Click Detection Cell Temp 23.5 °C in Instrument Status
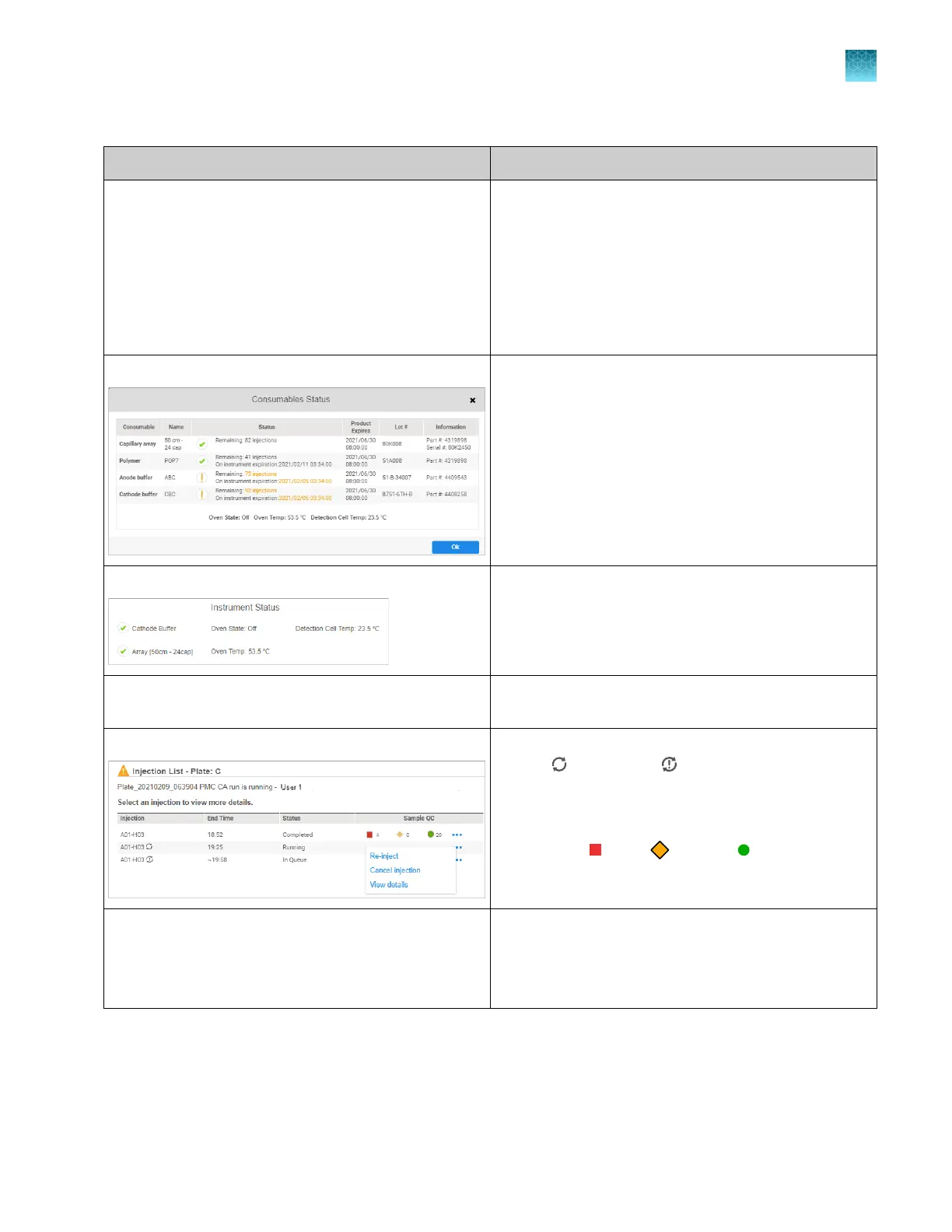Viewport: 952px width, 1232px height. (x=338, y=628)
